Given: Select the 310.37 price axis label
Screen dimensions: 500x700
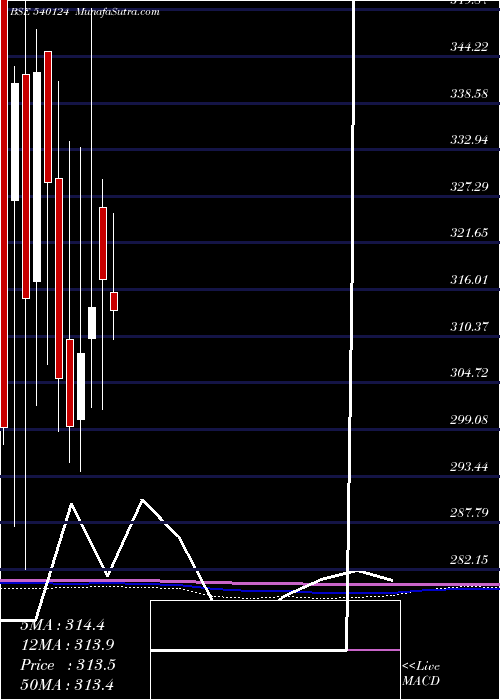Looking at the screenshot, I should click(x=469, y=326).
